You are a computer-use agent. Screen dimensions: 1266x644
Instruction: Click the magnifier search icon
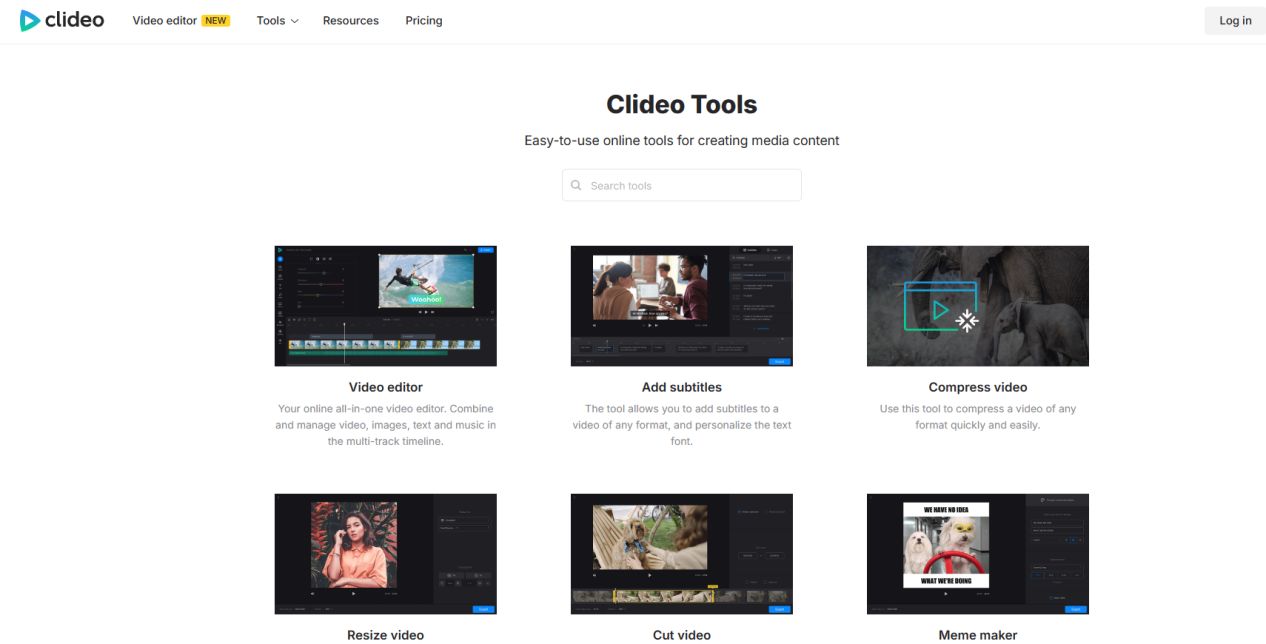576,185
